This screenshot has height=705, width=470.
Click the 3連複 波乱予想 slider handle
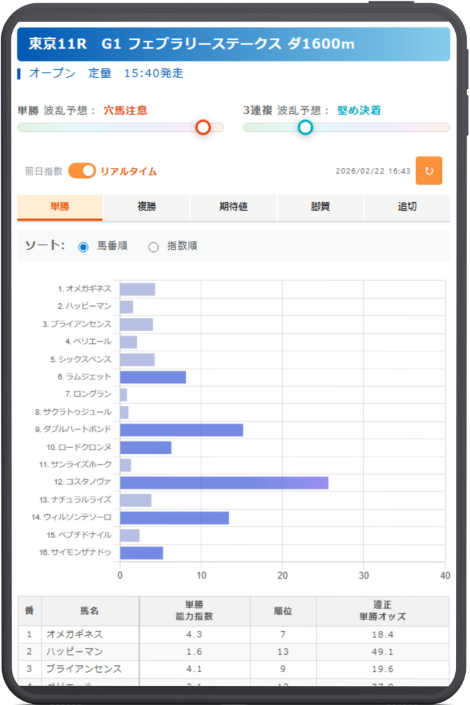[x=305, y=127]
